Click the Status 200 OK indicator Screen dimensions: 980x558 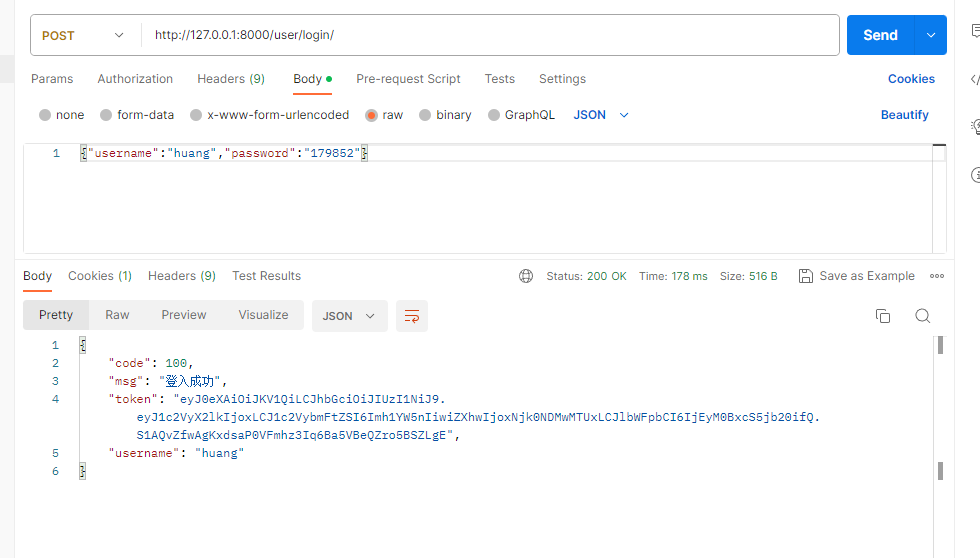(x=586, y=276)
